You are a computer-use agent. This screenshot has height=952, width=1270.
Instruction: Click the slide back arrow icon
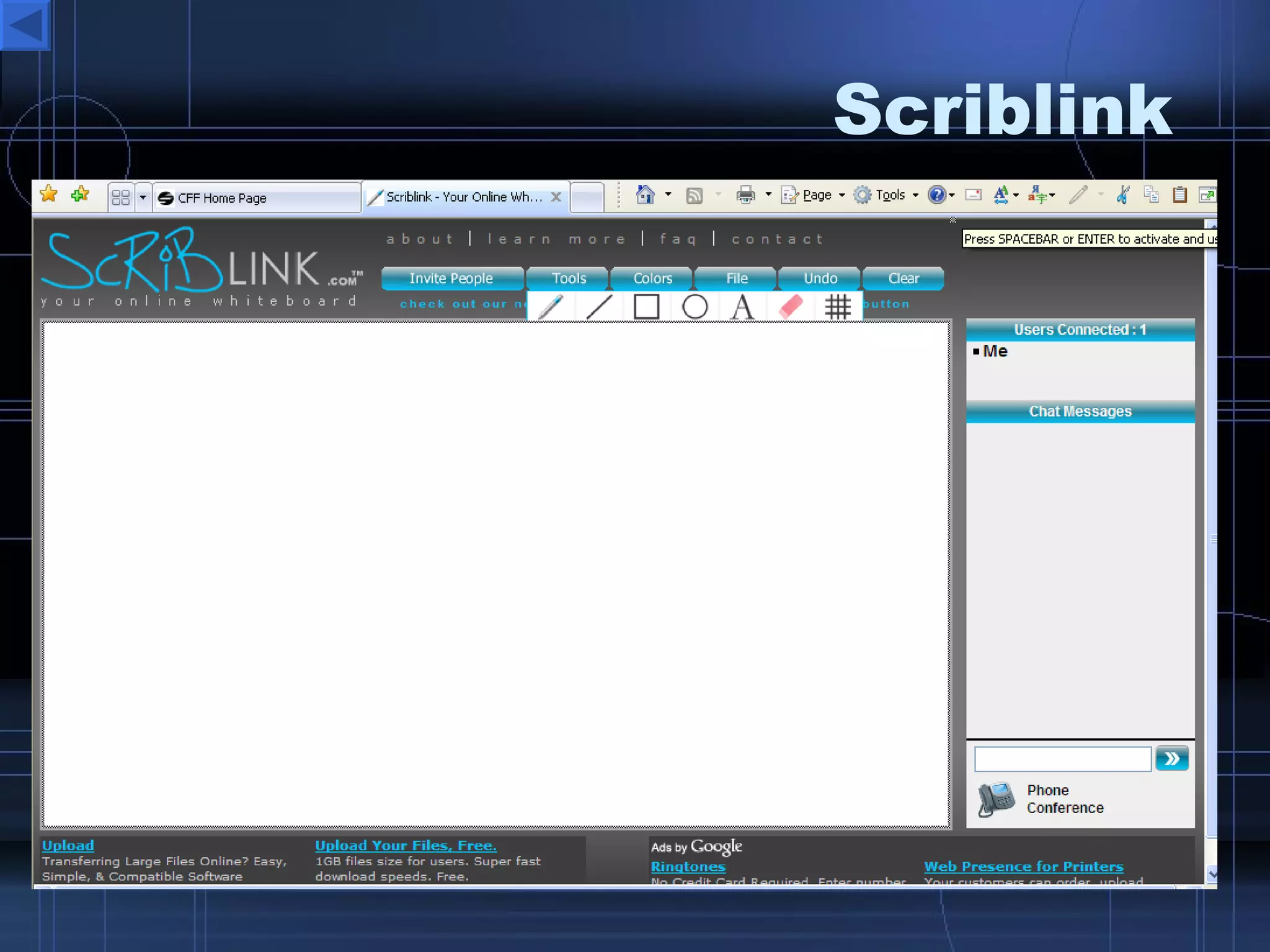tap(25, 25)
